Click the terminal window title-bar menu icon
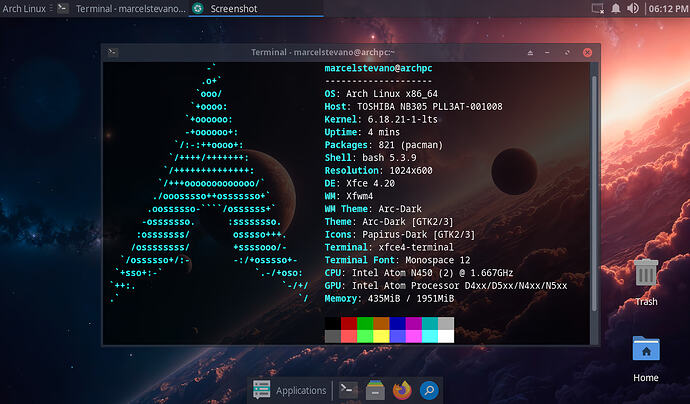The width and height of the screenshot is (690, 404). [114, 51]
